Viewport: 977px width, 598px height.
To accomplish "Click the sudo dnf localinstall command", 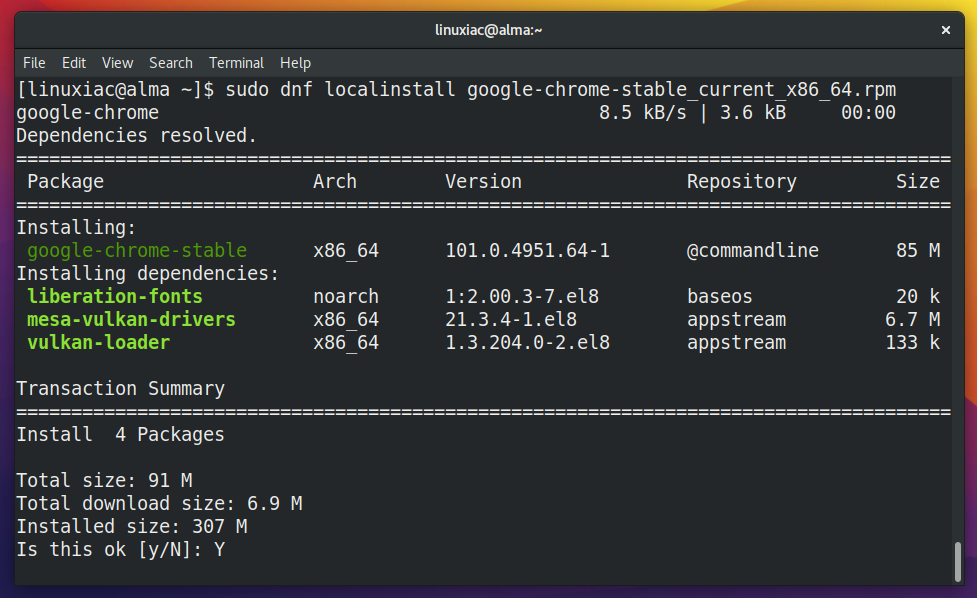I will coord(561,90).
